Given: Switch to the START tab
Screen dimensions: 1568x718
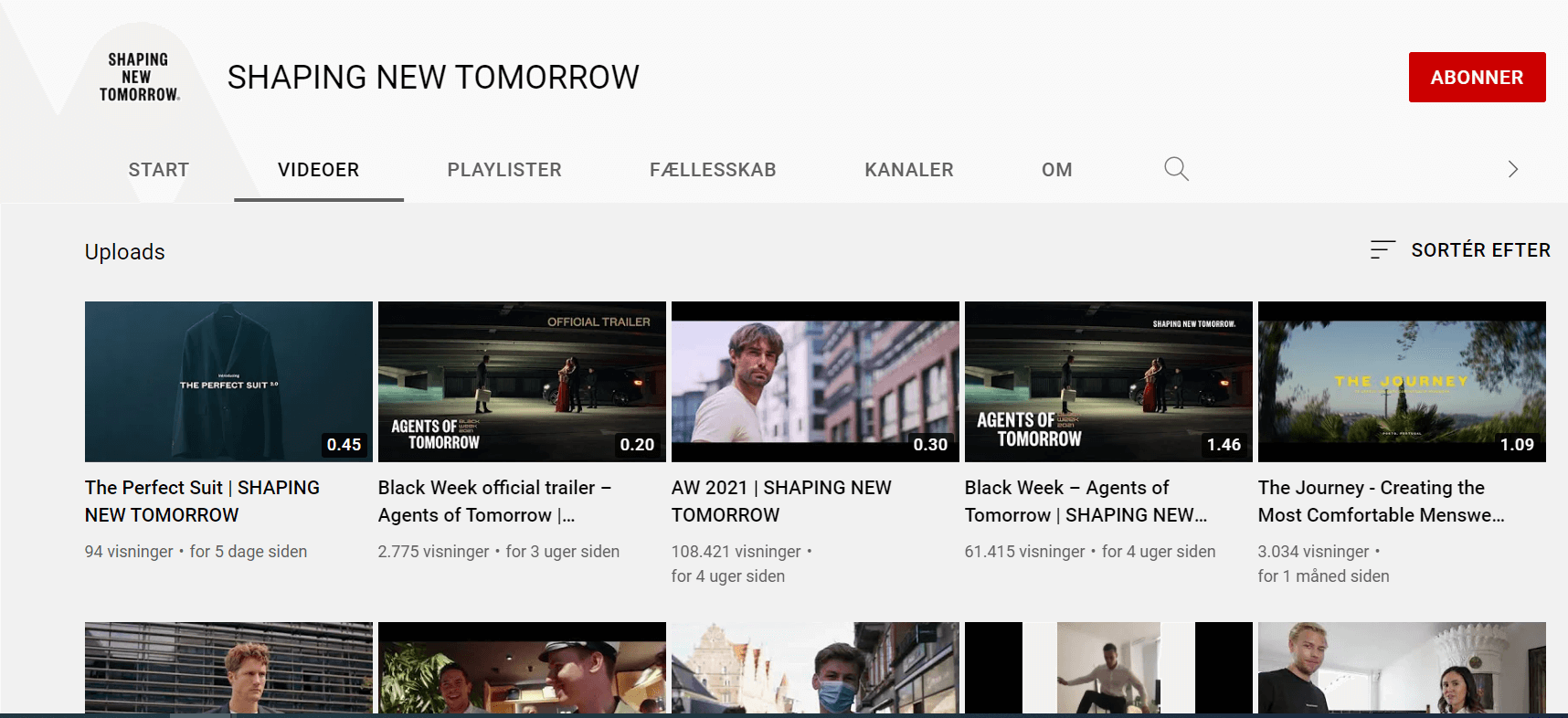Looking at the screenshot, I should 158,170.
